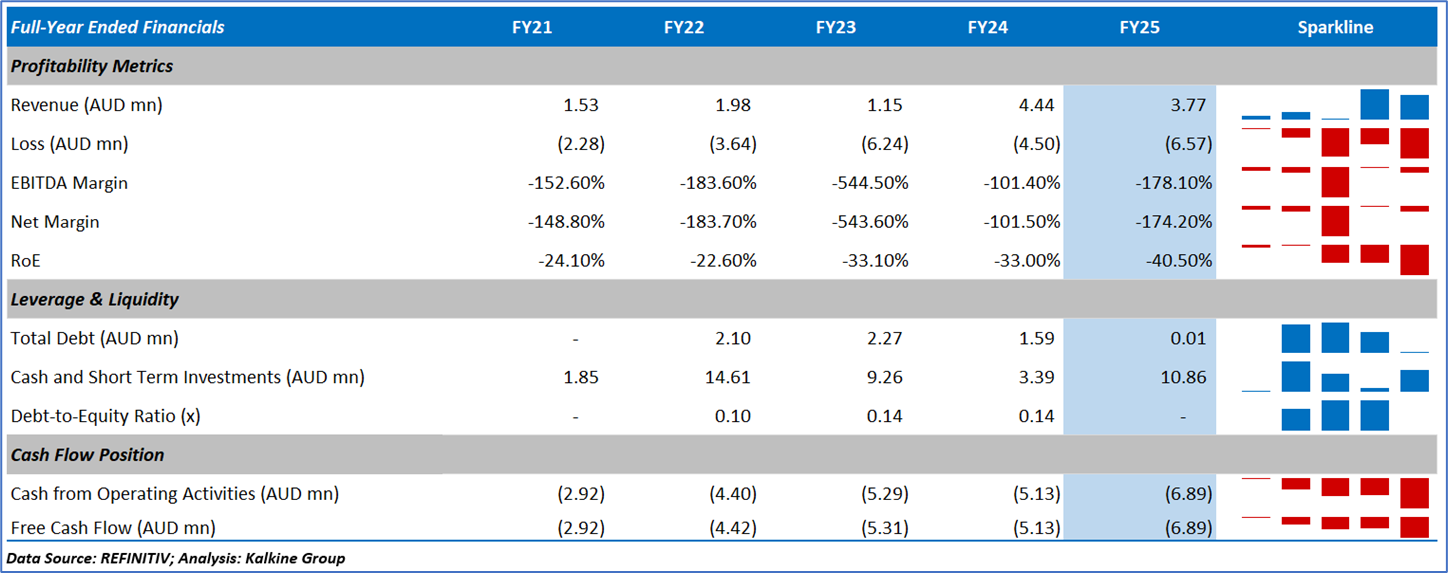Screen dimensions: 1448x573
Task: Click the FY22 cash value 14.61
Action: coord(729,377)
